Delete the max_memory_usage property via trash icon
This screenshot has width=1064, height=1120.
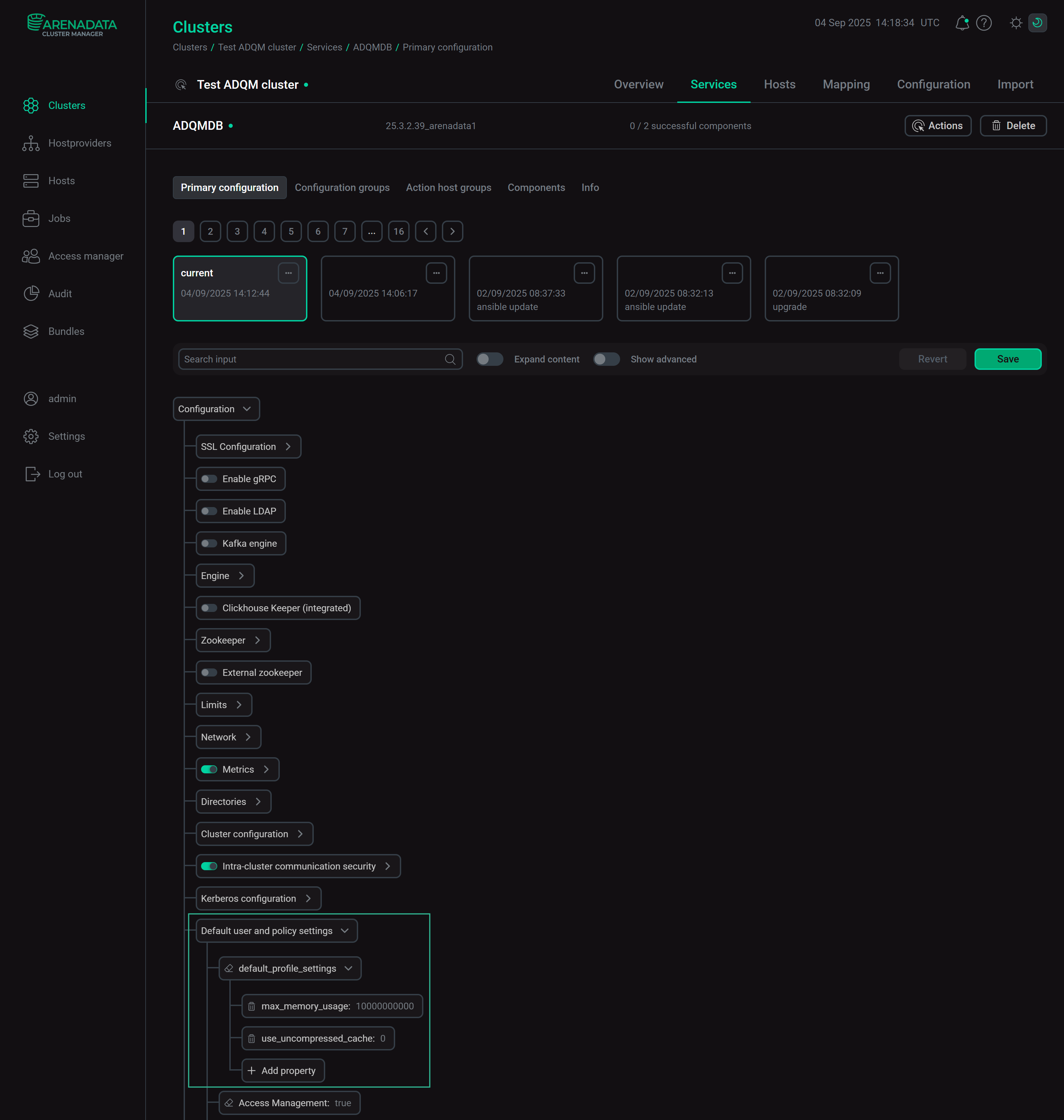point(252,1007)
